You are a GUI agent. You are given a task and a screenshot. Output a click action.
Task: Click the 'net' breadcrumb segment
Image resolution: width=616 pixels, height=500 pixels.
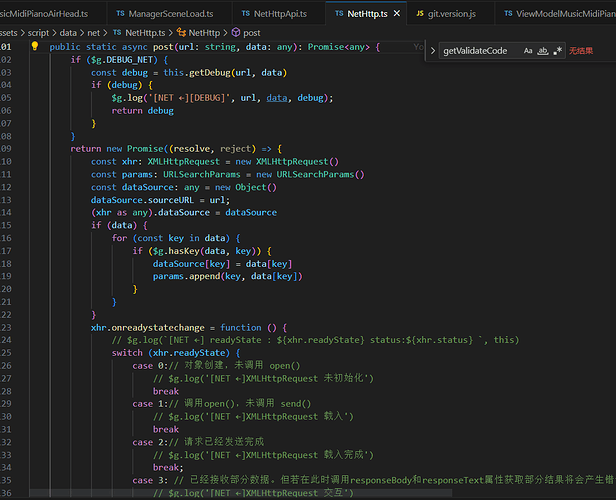94,33
